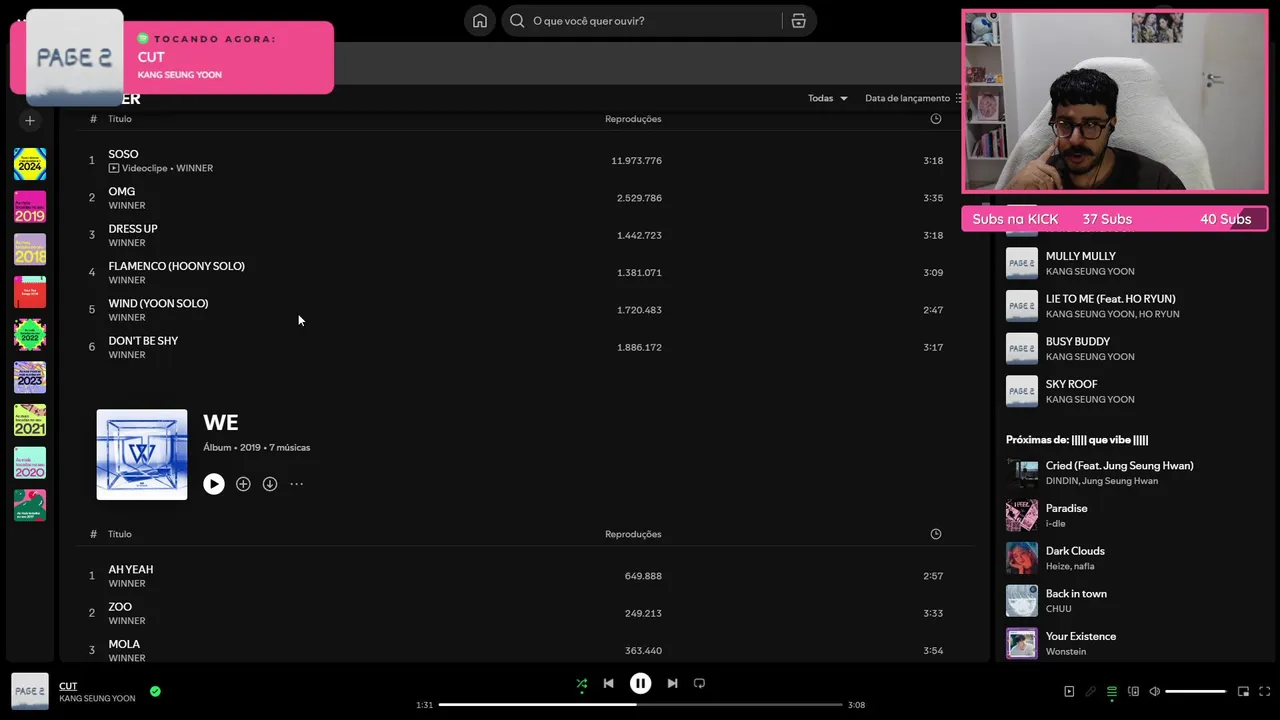Show lyrics with microphone icon
1280x720 pixels.
pyautogui.click(x=1090, y=692)
